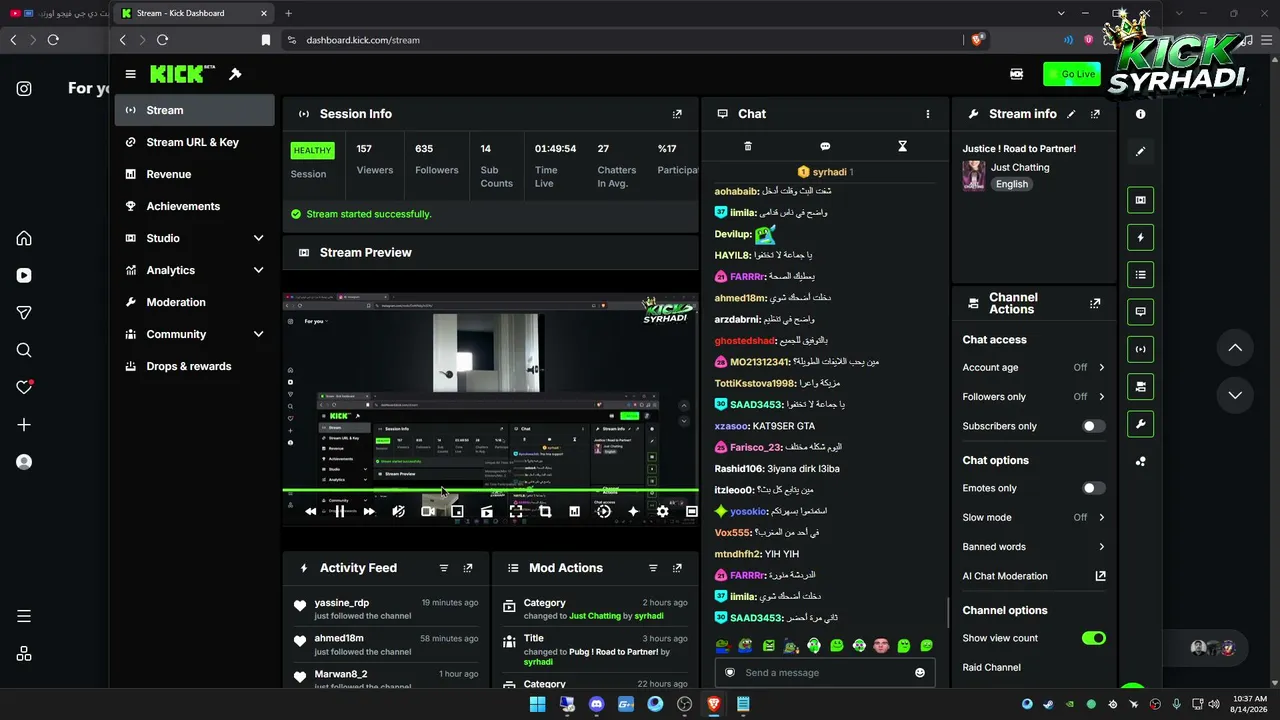
Task: Pop out the Mod Actions panel
Action: pos(677,568)
